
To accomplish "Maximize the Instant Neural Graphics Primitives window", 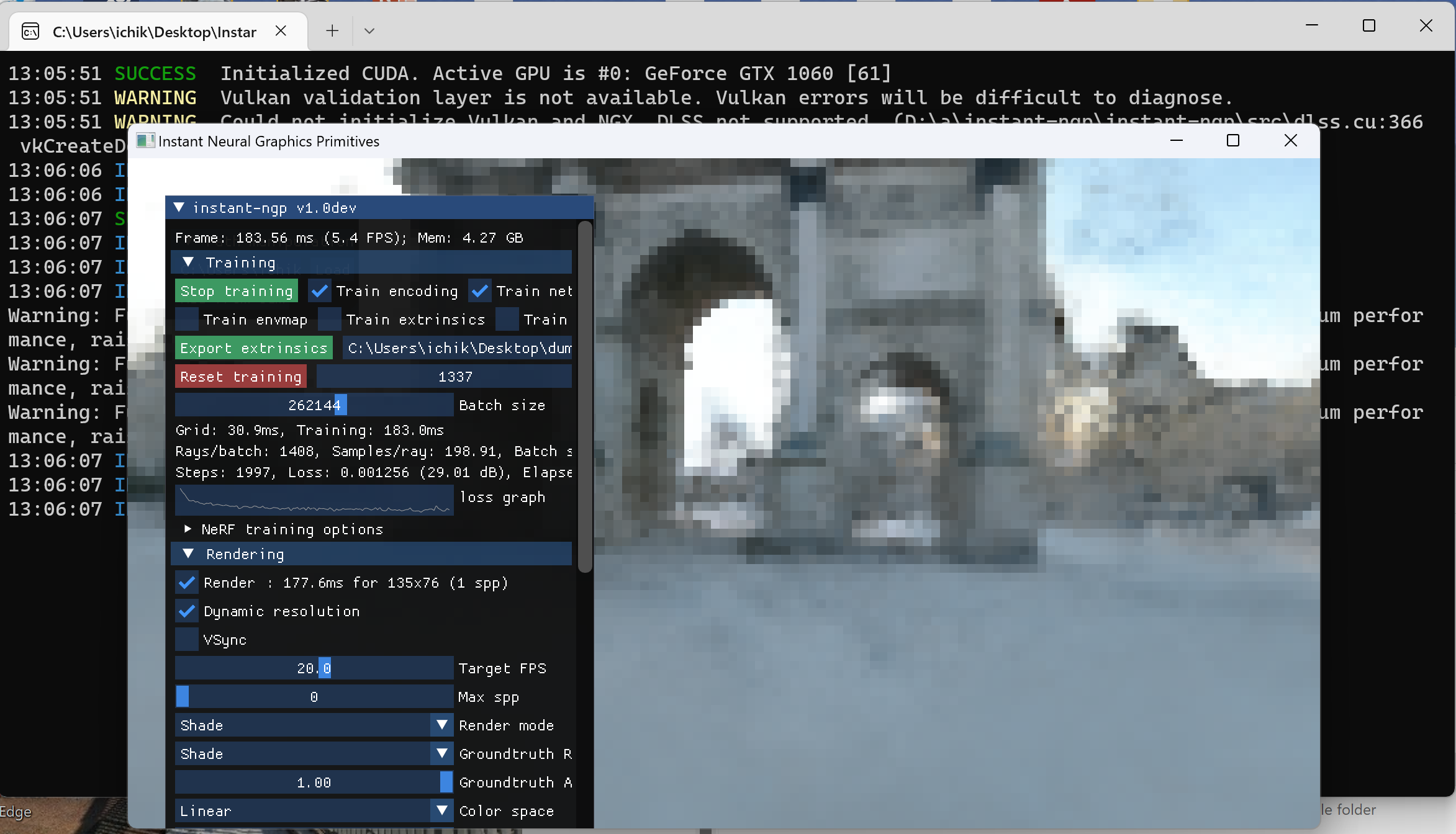I will [1232, 141].
